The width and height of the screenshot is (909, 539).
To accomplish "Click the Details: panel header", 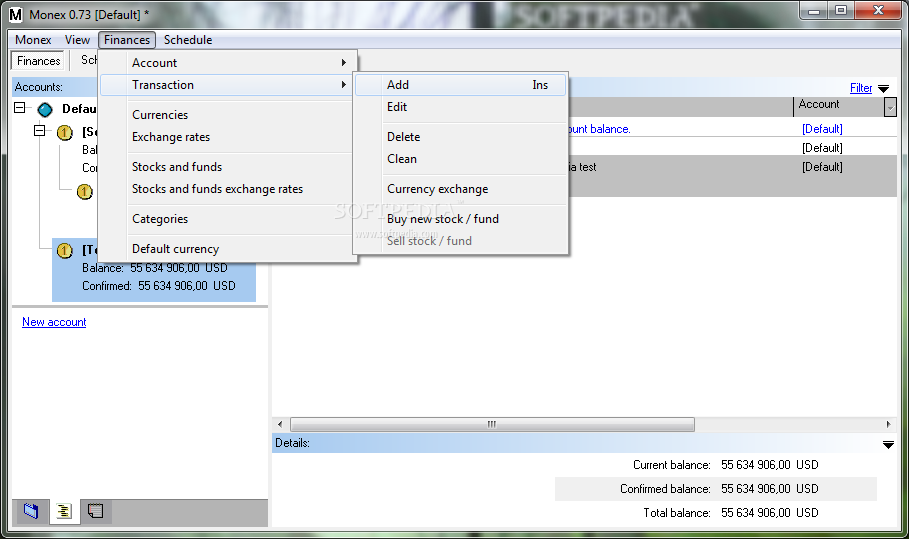I will 584,443.
